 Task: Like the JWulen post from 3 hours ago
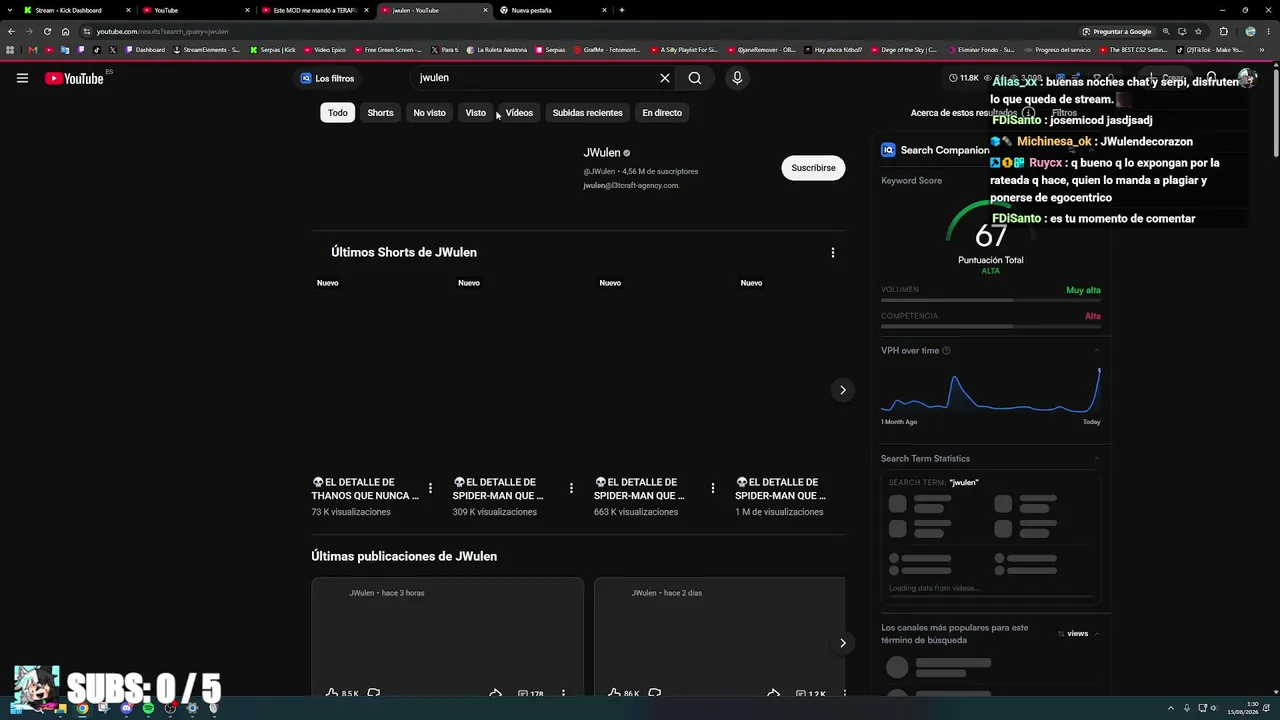[x=332, y=693]
